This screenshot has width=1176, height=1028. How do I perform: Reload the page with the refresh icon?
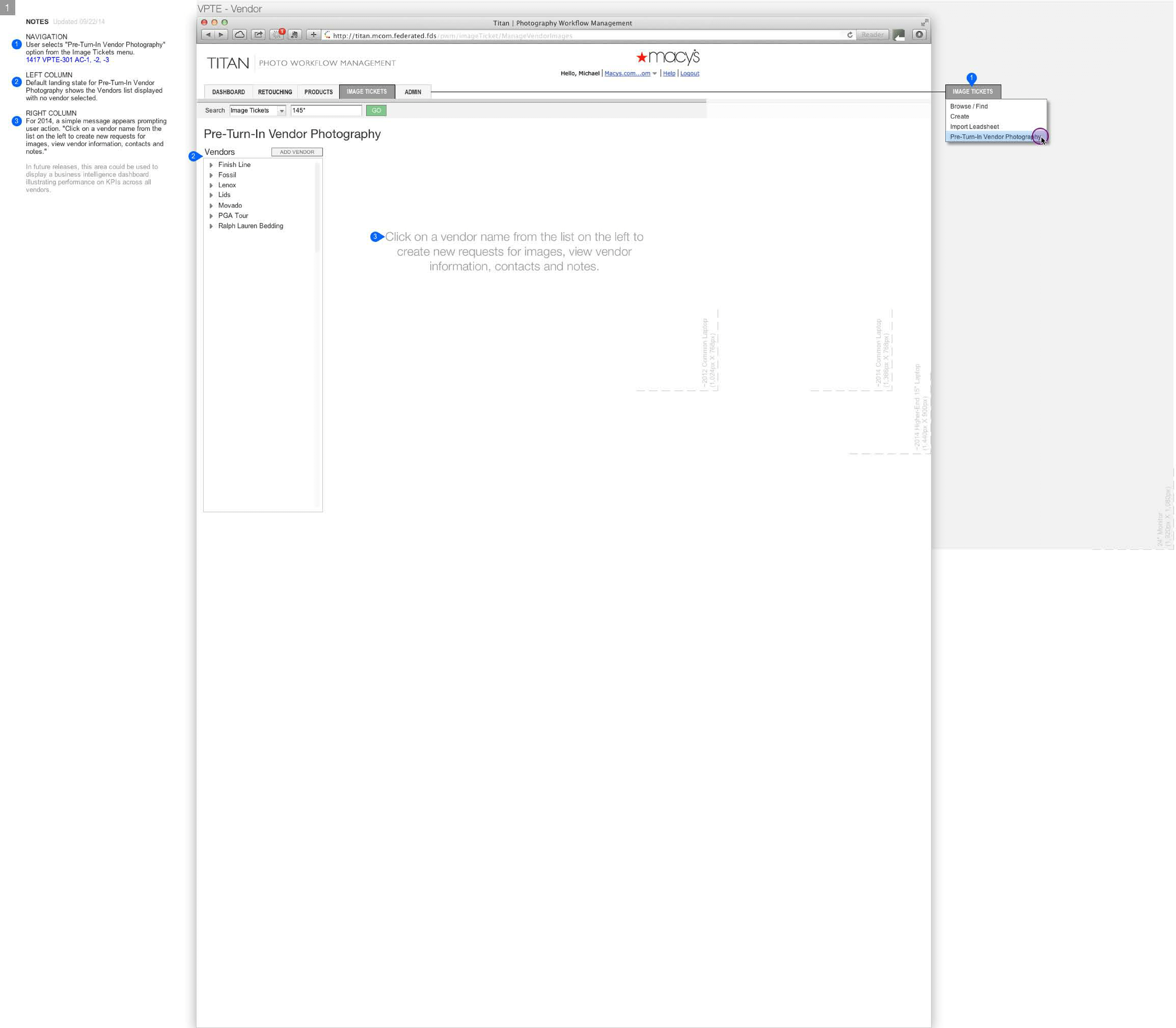pos(850,35)
